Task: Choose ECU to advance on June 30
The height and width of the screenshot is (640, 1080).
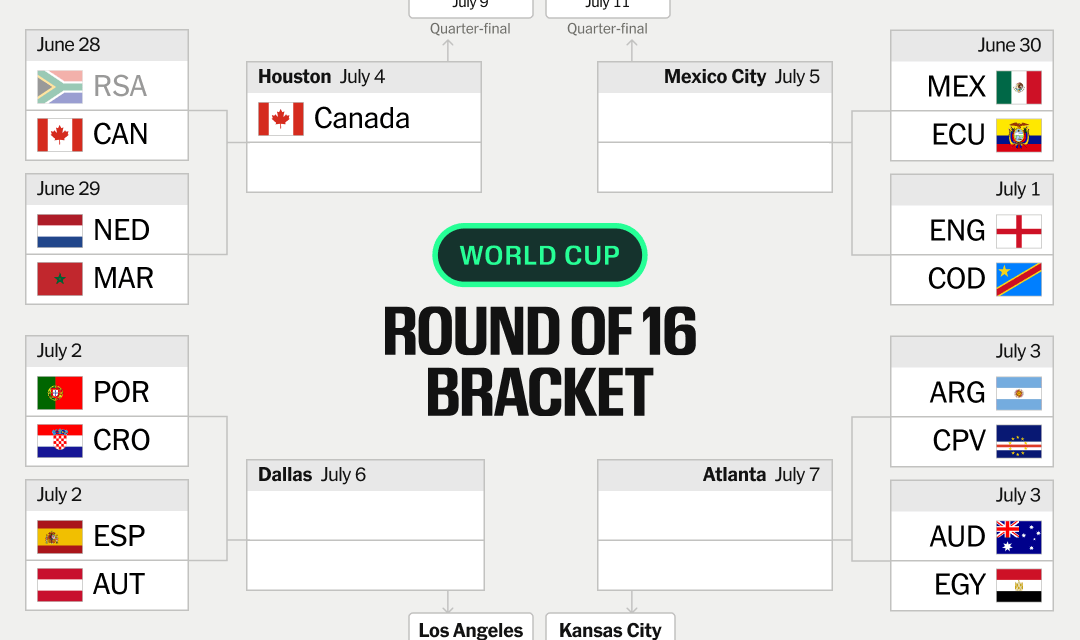Action: pos(972,135)
